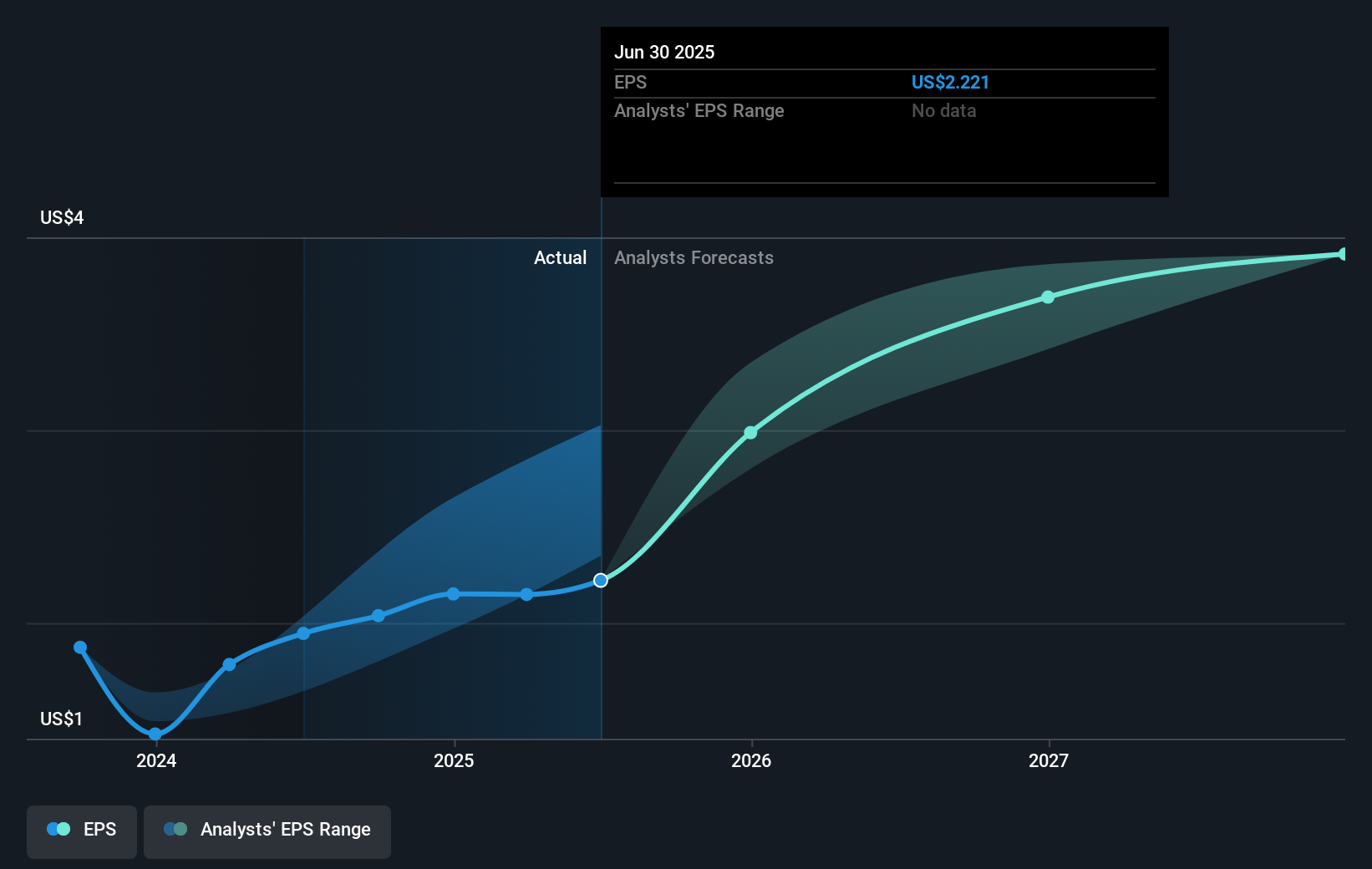Click the EPS point in spring 2024
The image size is (1372, 869).
pyautogui.click(x=229, y=664)
